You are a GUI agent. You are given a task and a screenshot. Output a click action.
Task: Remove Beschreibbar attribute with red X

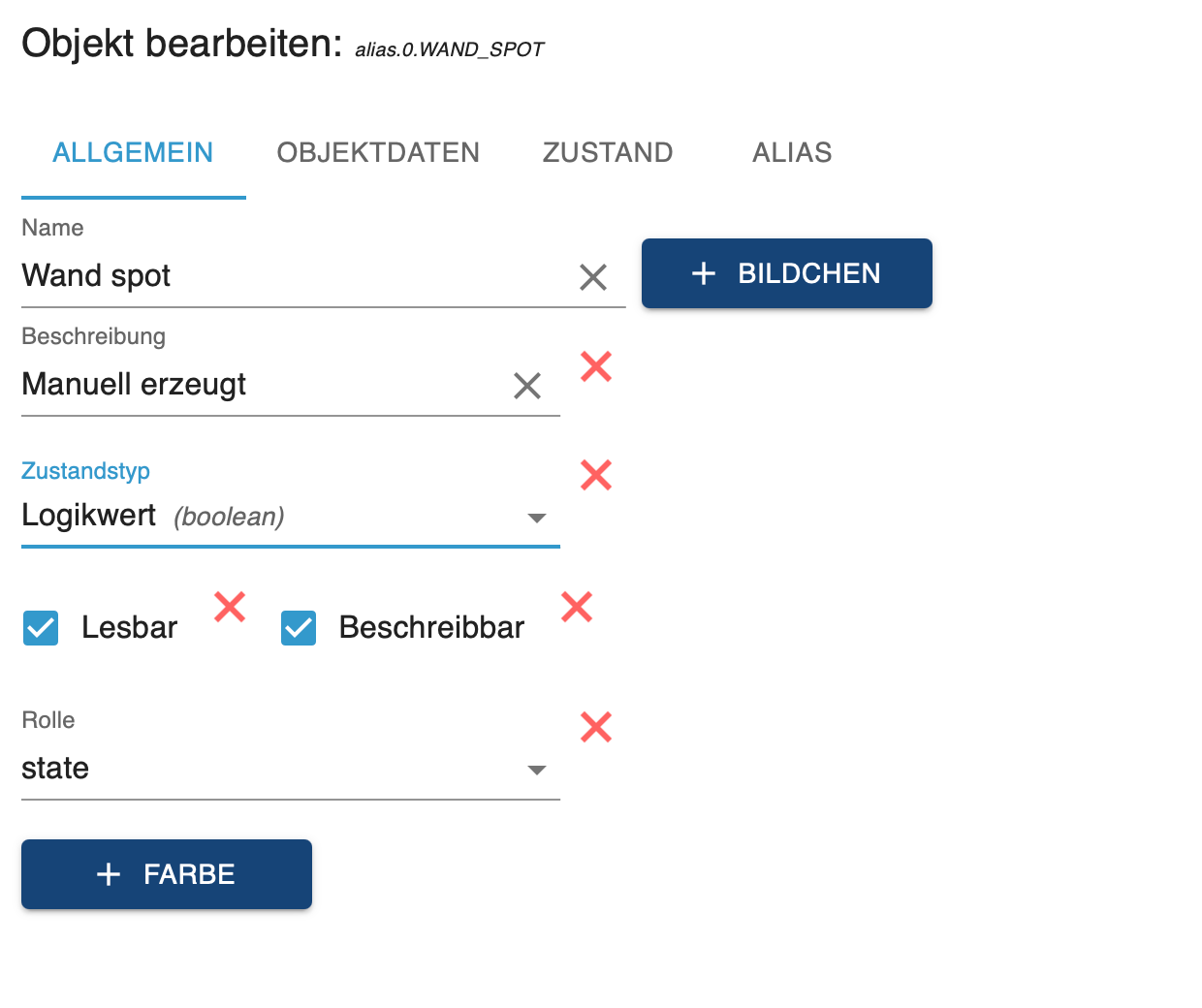point(577,607)
